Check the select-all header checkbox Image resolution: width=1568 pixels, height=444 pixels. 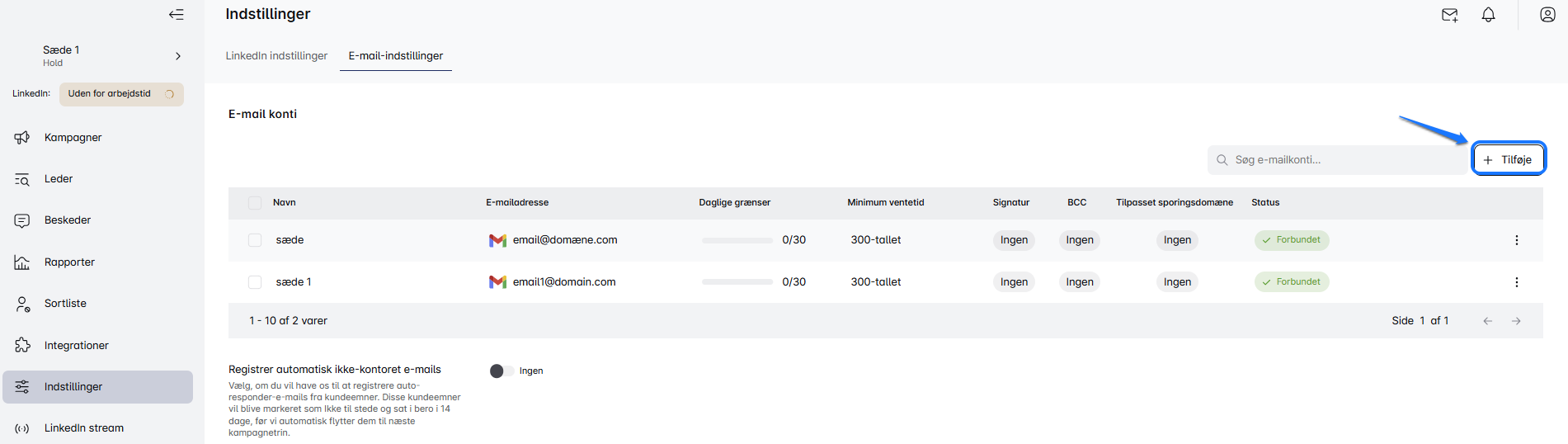[x=255, y=203]
